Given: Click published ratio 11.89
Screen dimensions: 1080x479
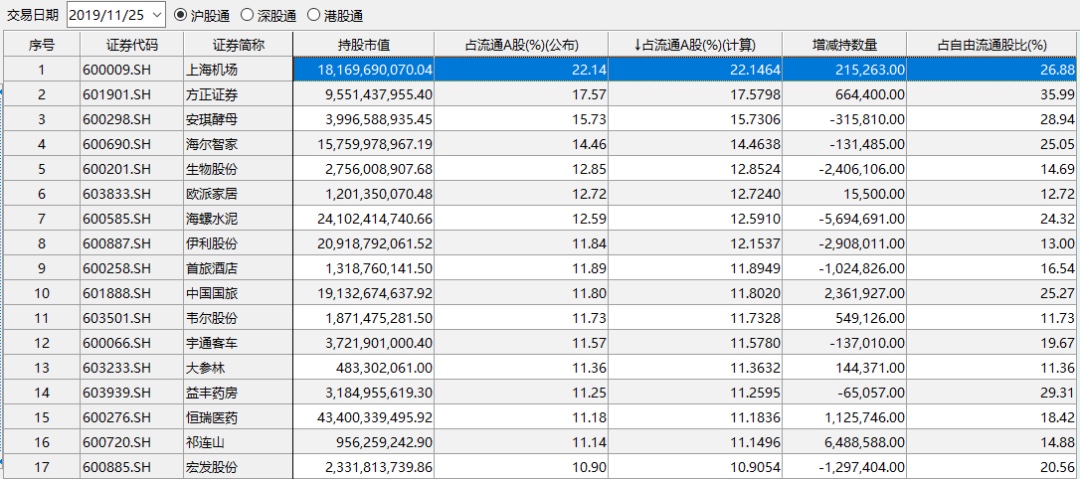Looking at the screenshot, I should coord(521,268).
